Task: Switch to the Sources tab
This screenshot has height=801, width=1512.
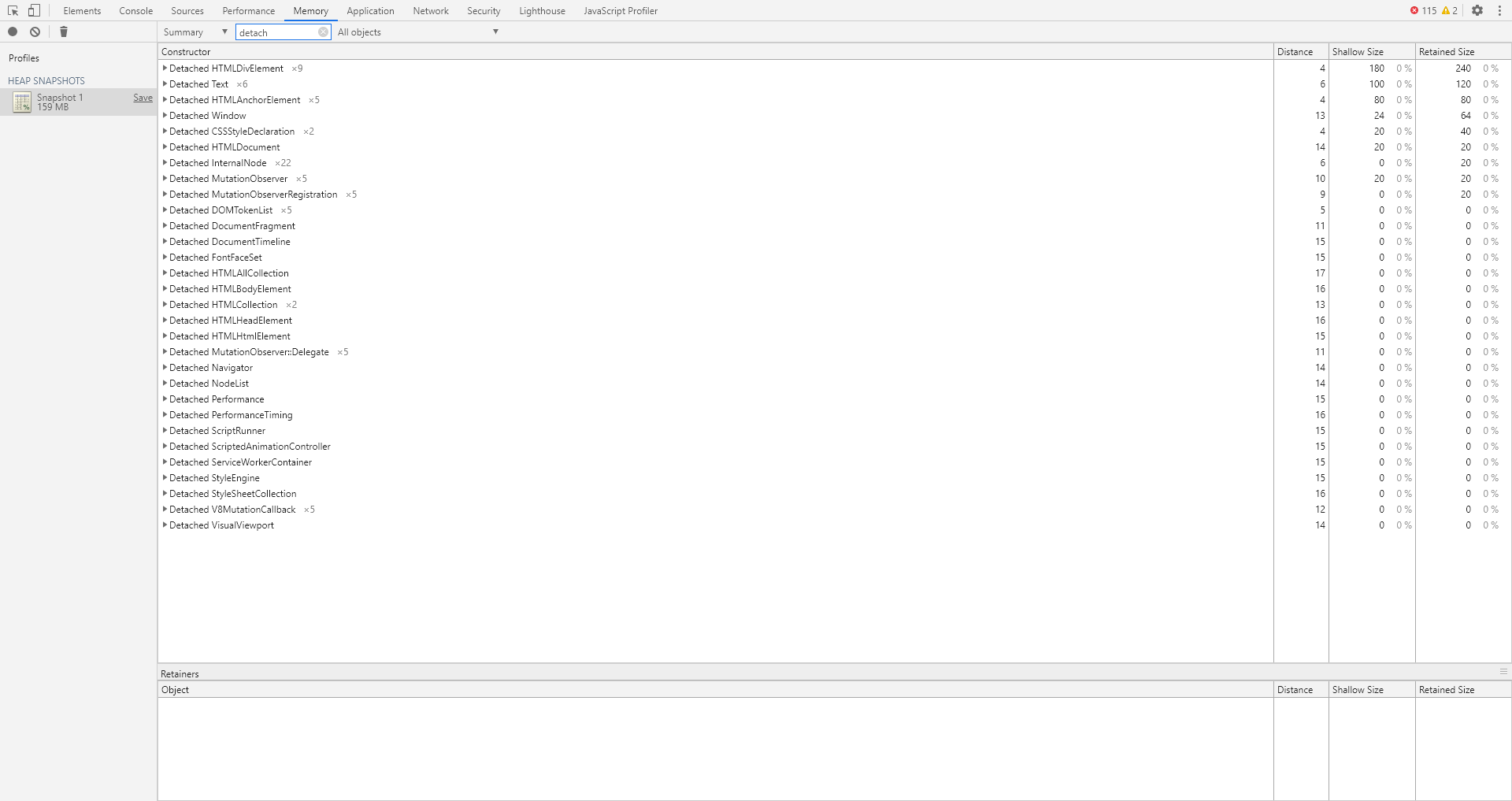Action: 187,11
